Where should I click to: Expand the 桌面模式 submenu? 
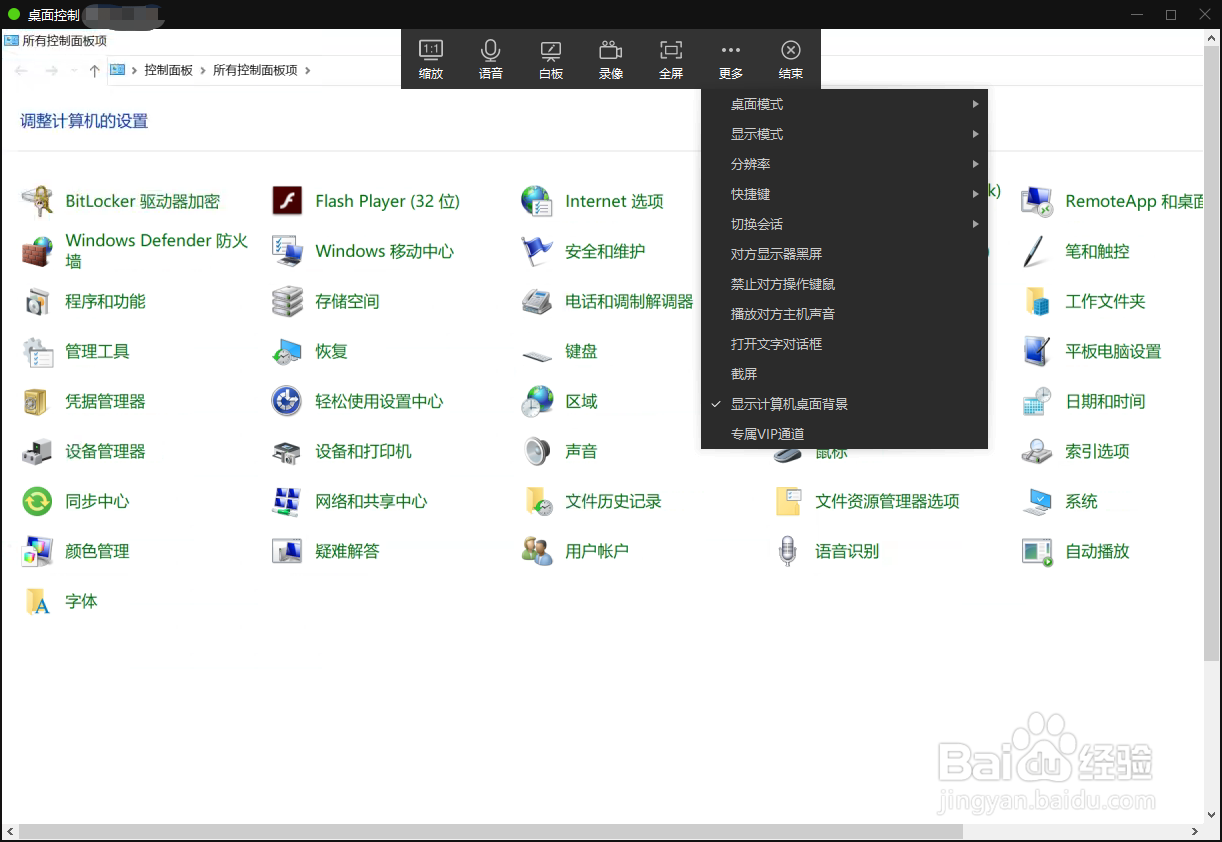pyautogui.click(x=845, y=104)
